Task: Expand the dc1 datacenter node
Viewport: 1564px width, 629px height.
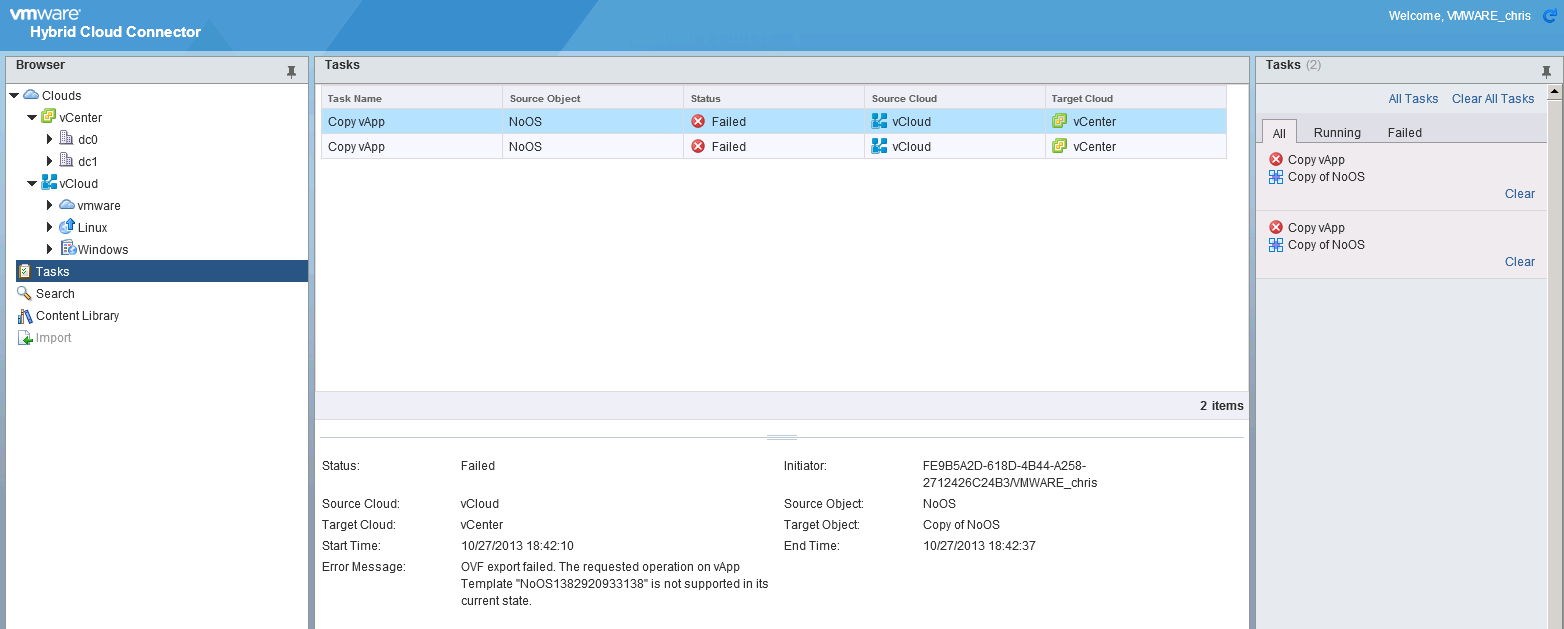Action: click(x=50, y=161)
